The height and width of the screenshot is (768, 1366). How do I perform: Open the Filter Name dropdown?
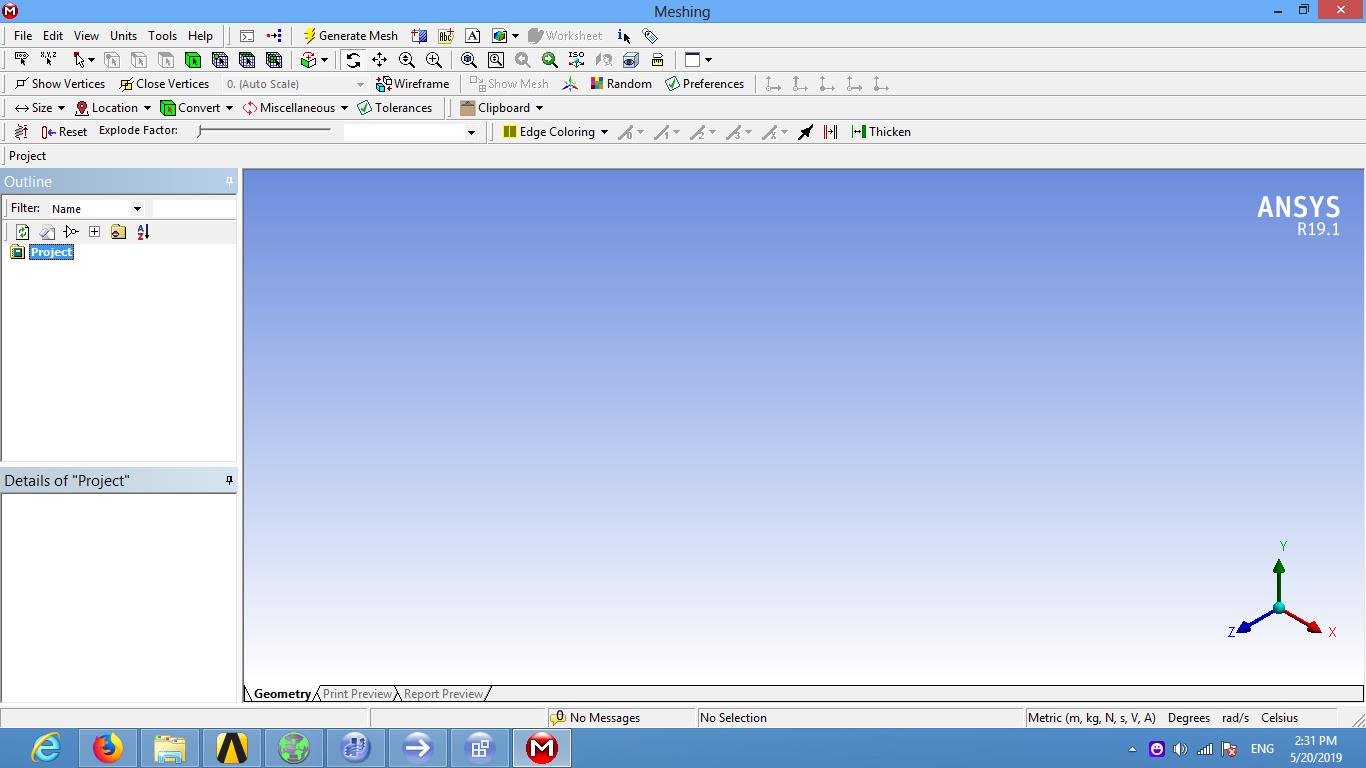pyautogui.click(x=136, y=208)
